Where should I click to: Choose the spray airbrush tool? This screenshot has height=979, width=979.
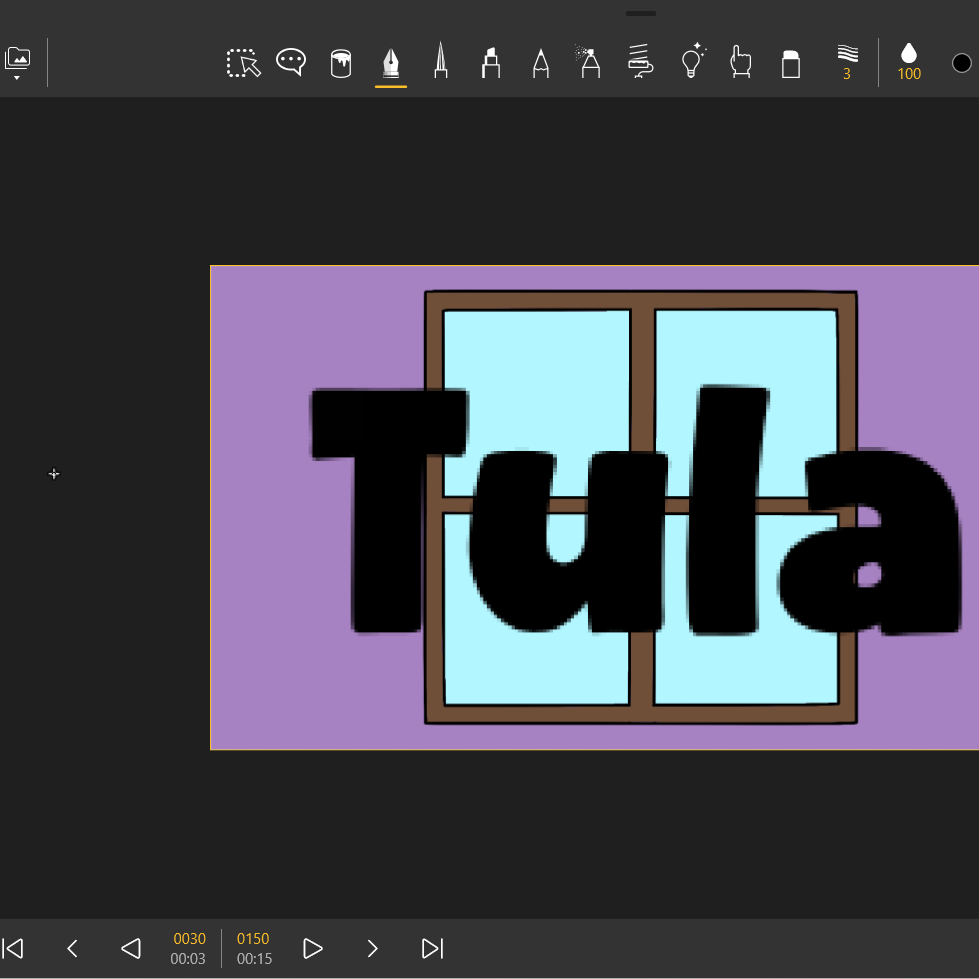(x=589, y=63)
